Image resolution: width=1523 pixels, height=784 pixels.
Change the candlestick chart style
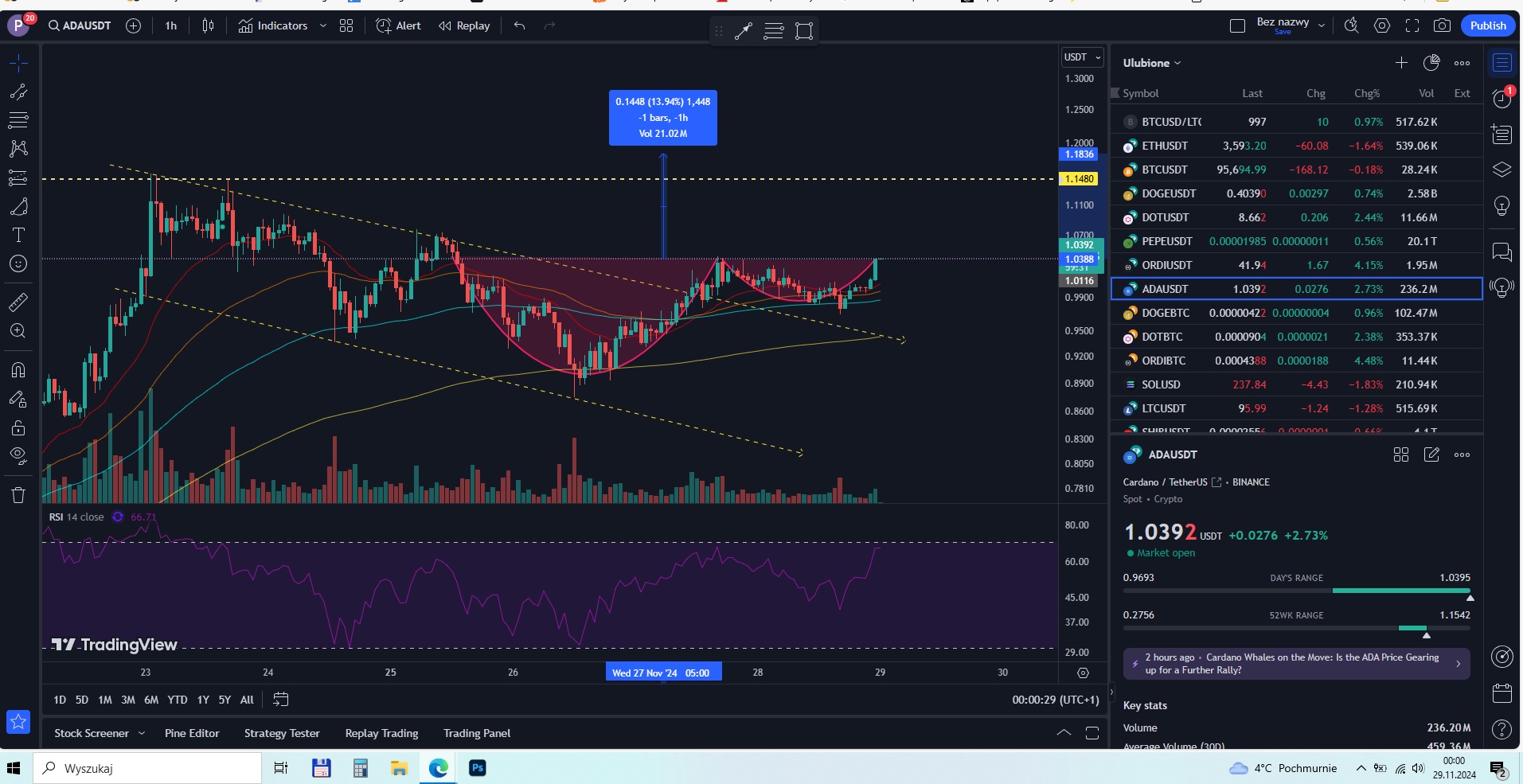(x=208, y=25)
